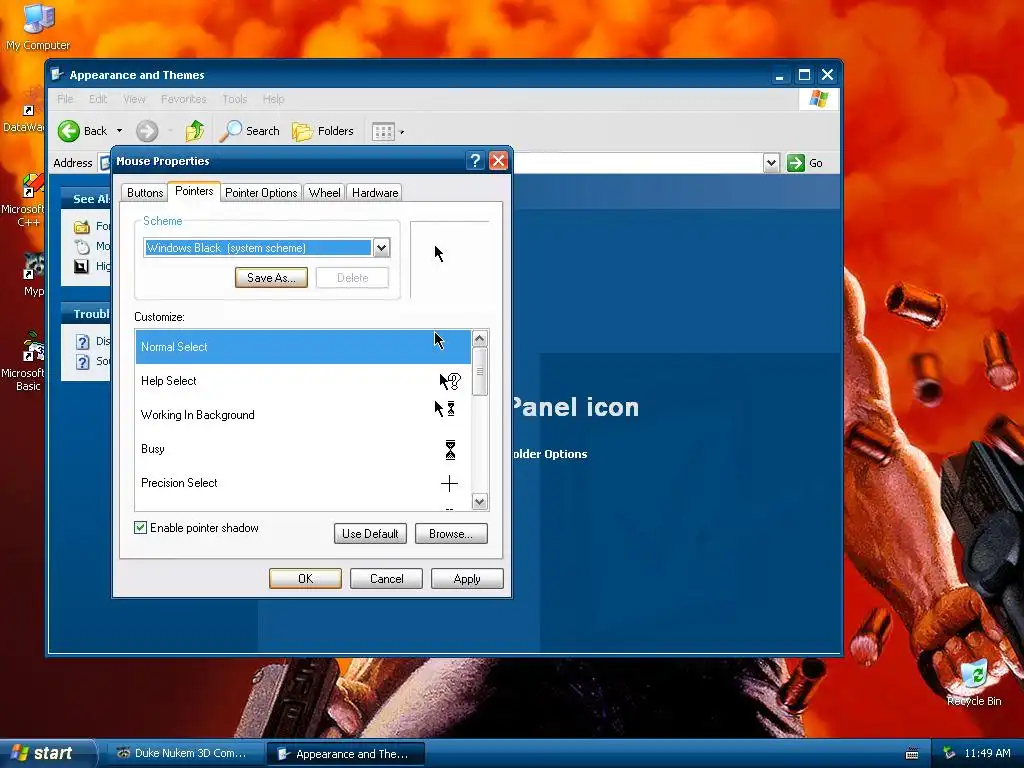Click the system tray network icon
This screenshot has width=1024, height=768.
(x=949, y=754)
